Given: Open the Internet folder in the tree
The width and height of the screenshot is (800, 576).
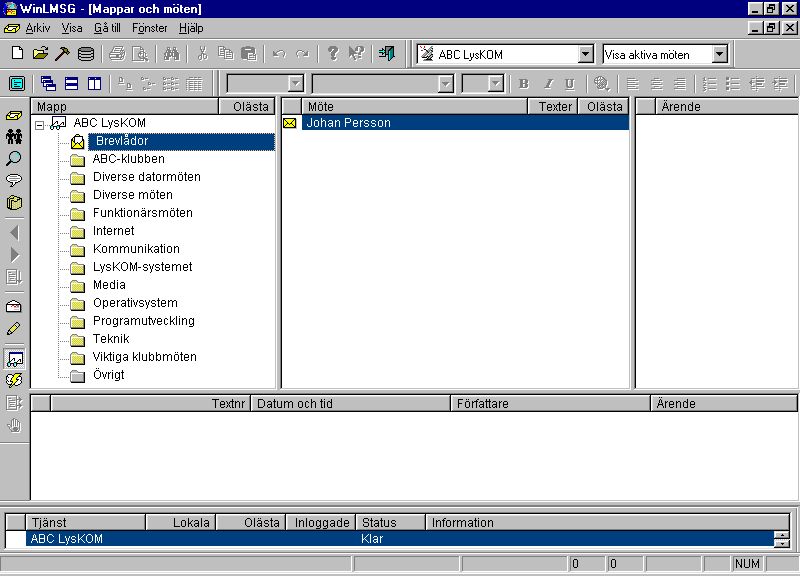Looking at the screenshot, I should pos(113,231).
